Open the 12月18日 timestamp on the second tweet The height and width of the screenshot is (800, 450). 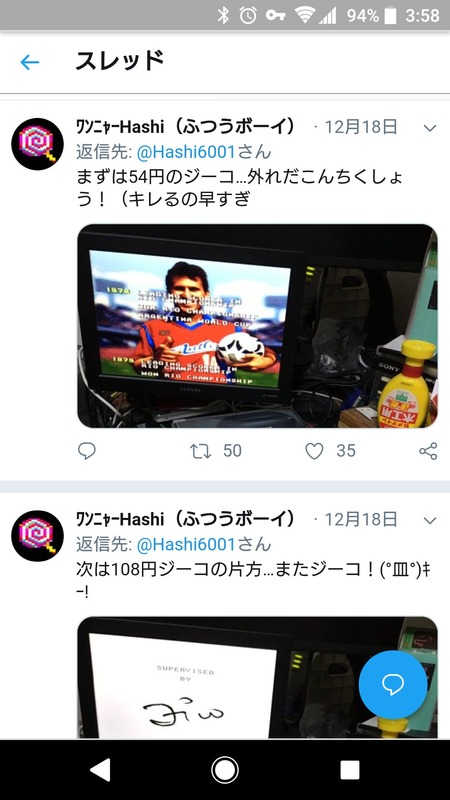pos(361,520)
